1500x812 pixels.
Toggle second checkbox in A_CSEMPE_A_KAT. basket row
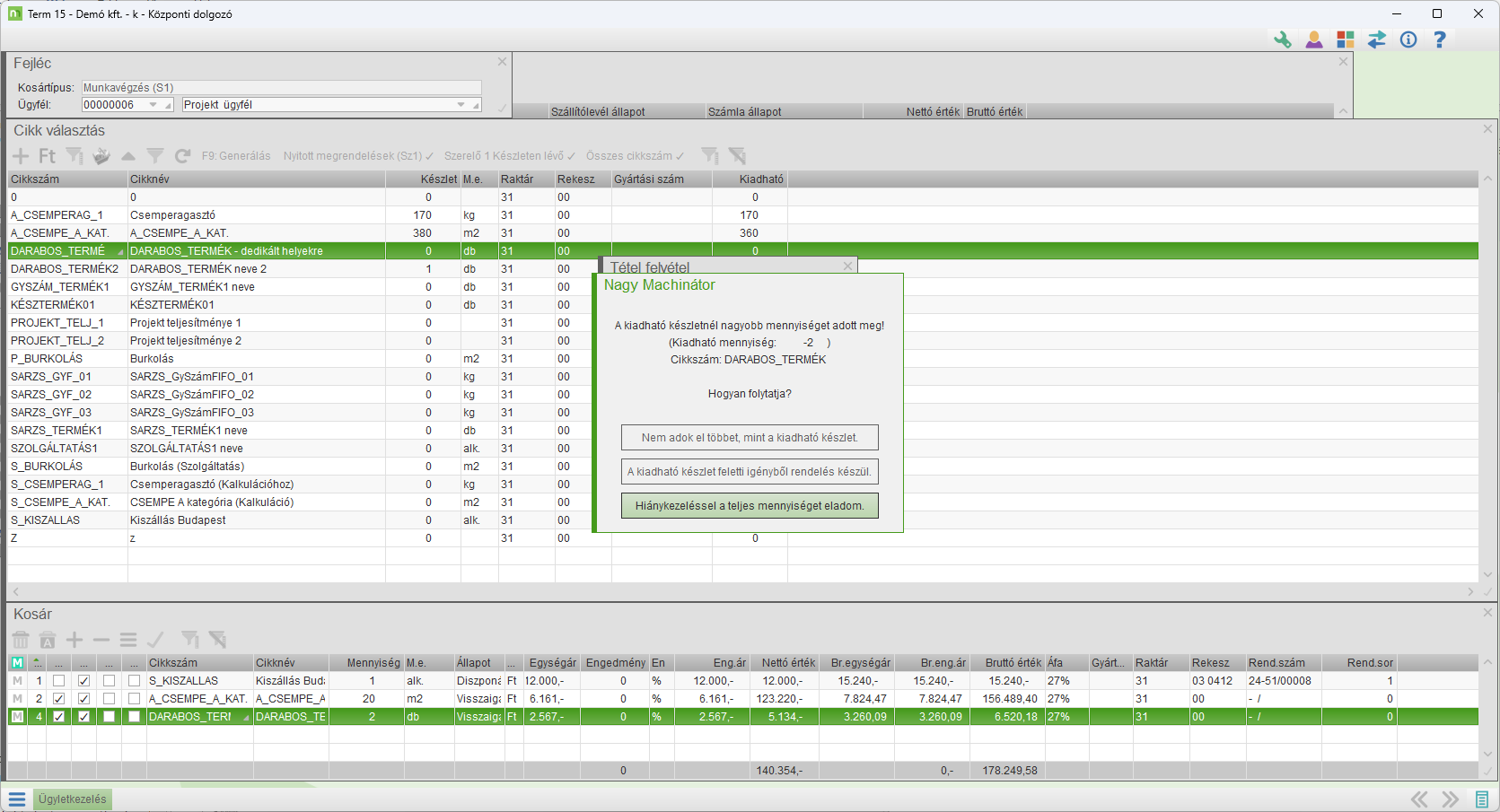click(x=84, y=699)
